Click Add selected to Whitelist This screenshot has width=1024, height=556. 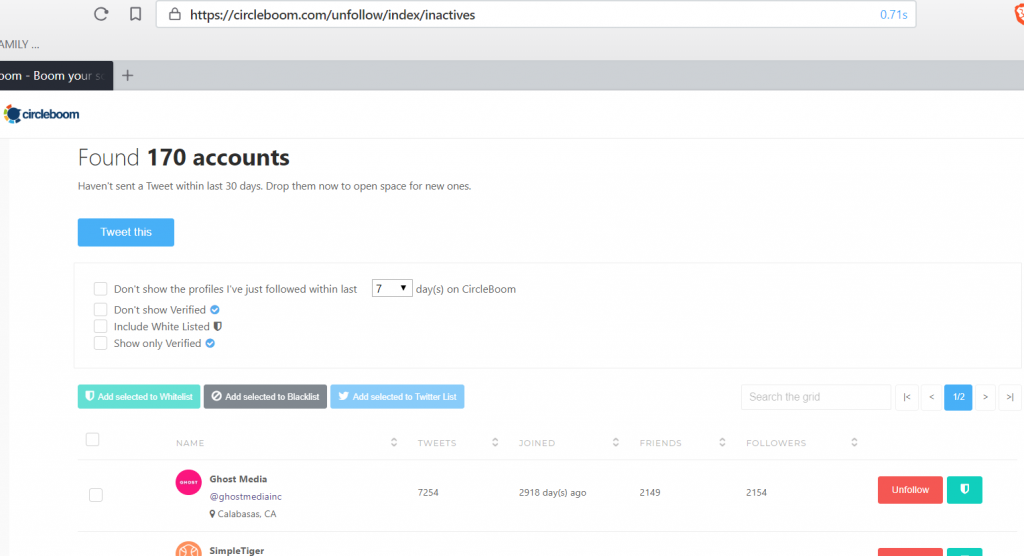point(138,397)
